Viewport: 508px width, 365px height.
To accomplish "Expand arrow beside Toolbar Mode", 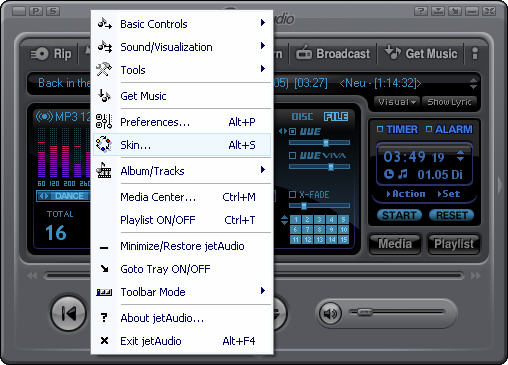I will (263, 291).
